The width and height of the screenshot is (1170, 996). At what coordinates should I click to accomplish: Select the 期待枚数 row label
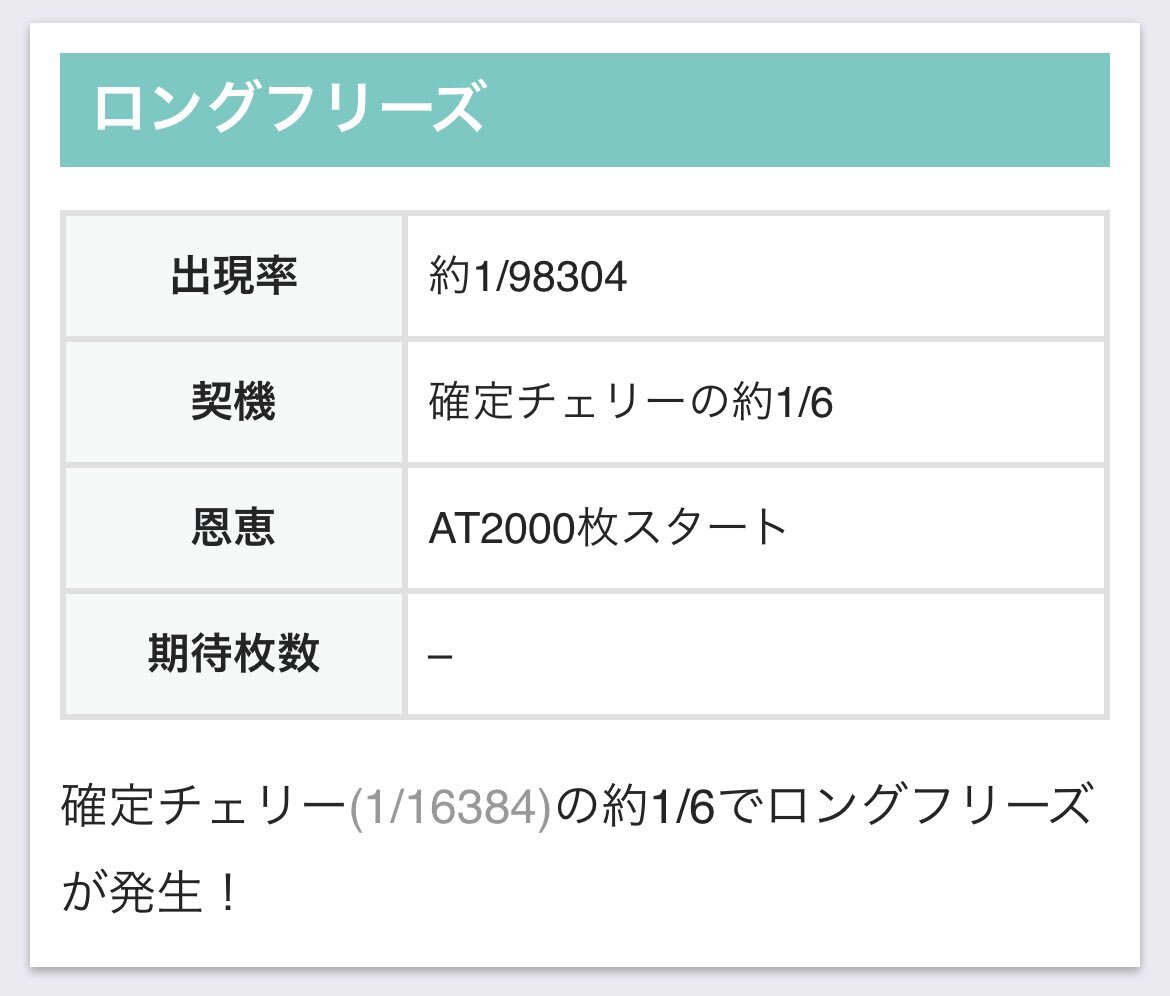click(x=234, y=654)
